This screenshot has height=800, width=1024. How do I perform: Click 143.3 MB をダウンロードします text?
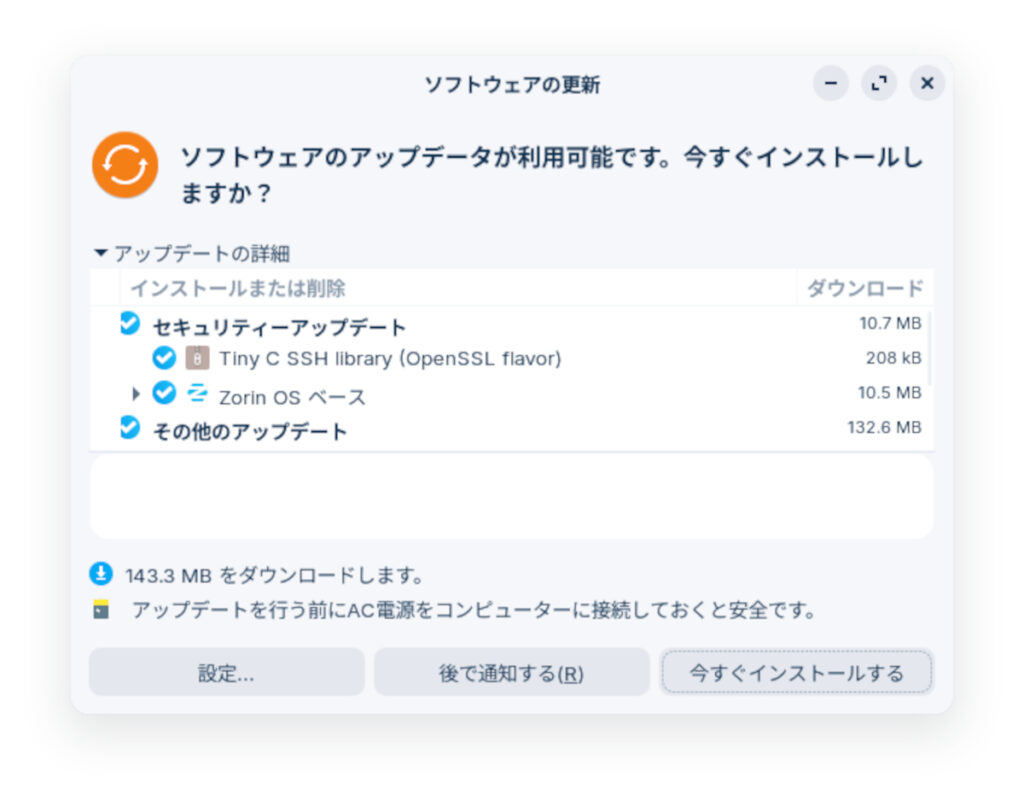[x=274, y=575]
